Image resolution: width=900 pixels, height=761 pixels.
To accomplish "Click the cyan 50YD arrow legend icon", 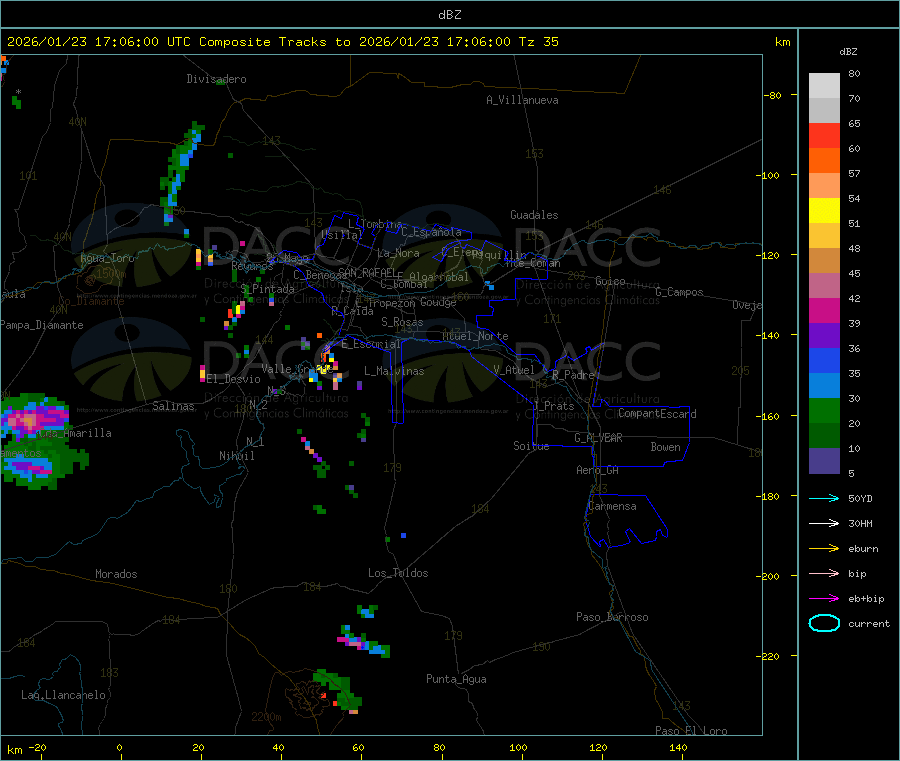I will pos(824,498).
